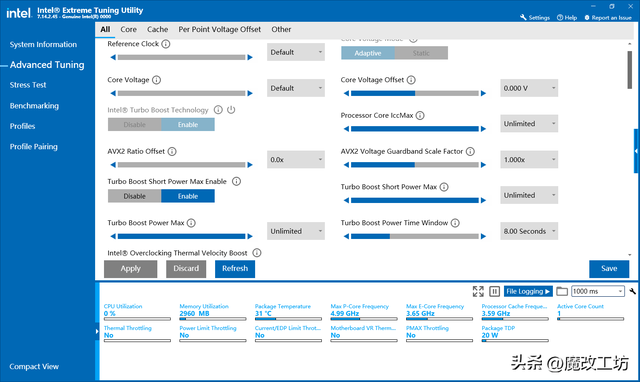Screen dimensions: 640x382
Task: Increase Turbo Boost Power Time Window right arrow
Action: 484,236
